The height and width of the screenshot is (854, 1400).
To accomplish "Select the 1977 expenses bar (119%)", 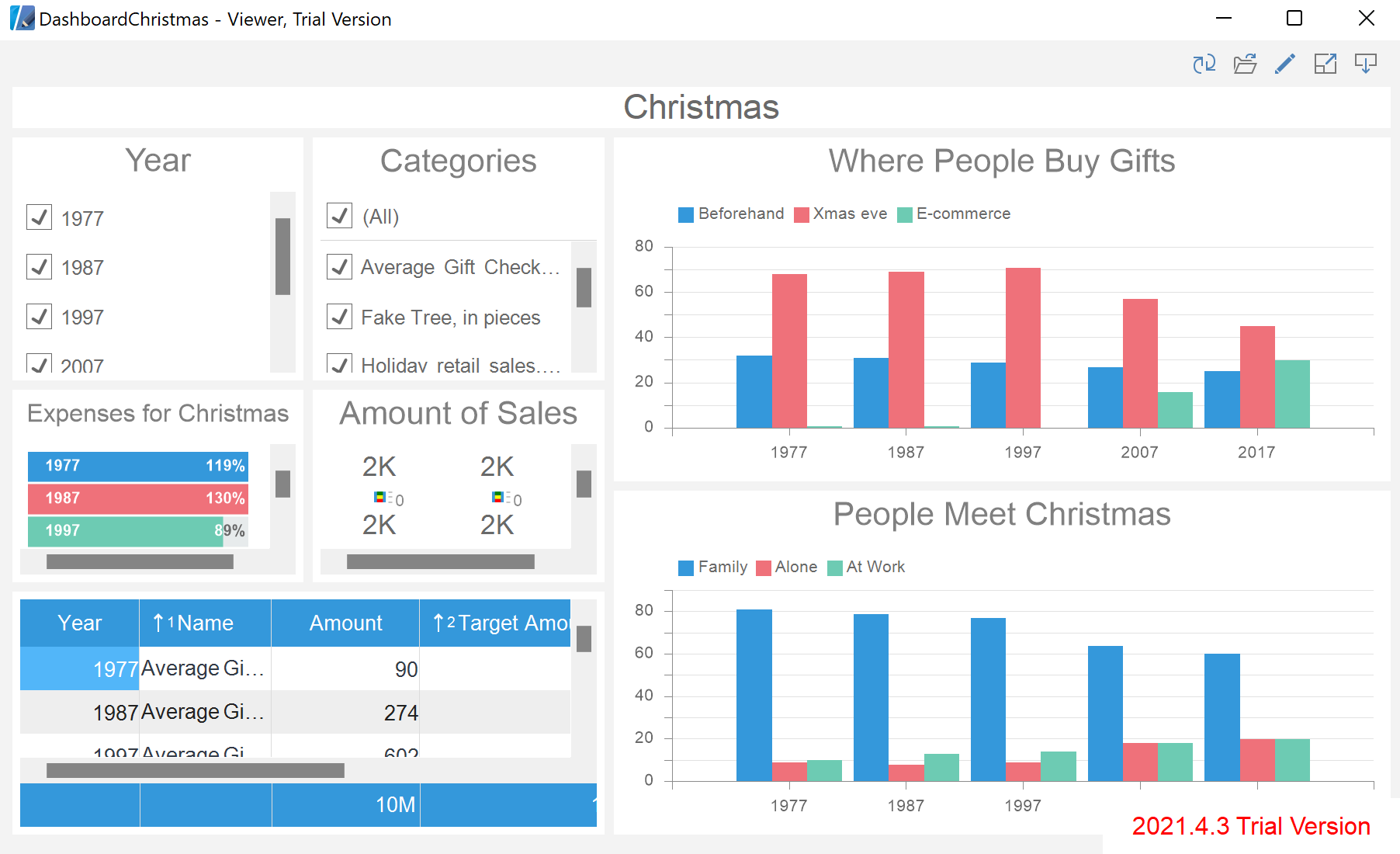I will 138,466.
